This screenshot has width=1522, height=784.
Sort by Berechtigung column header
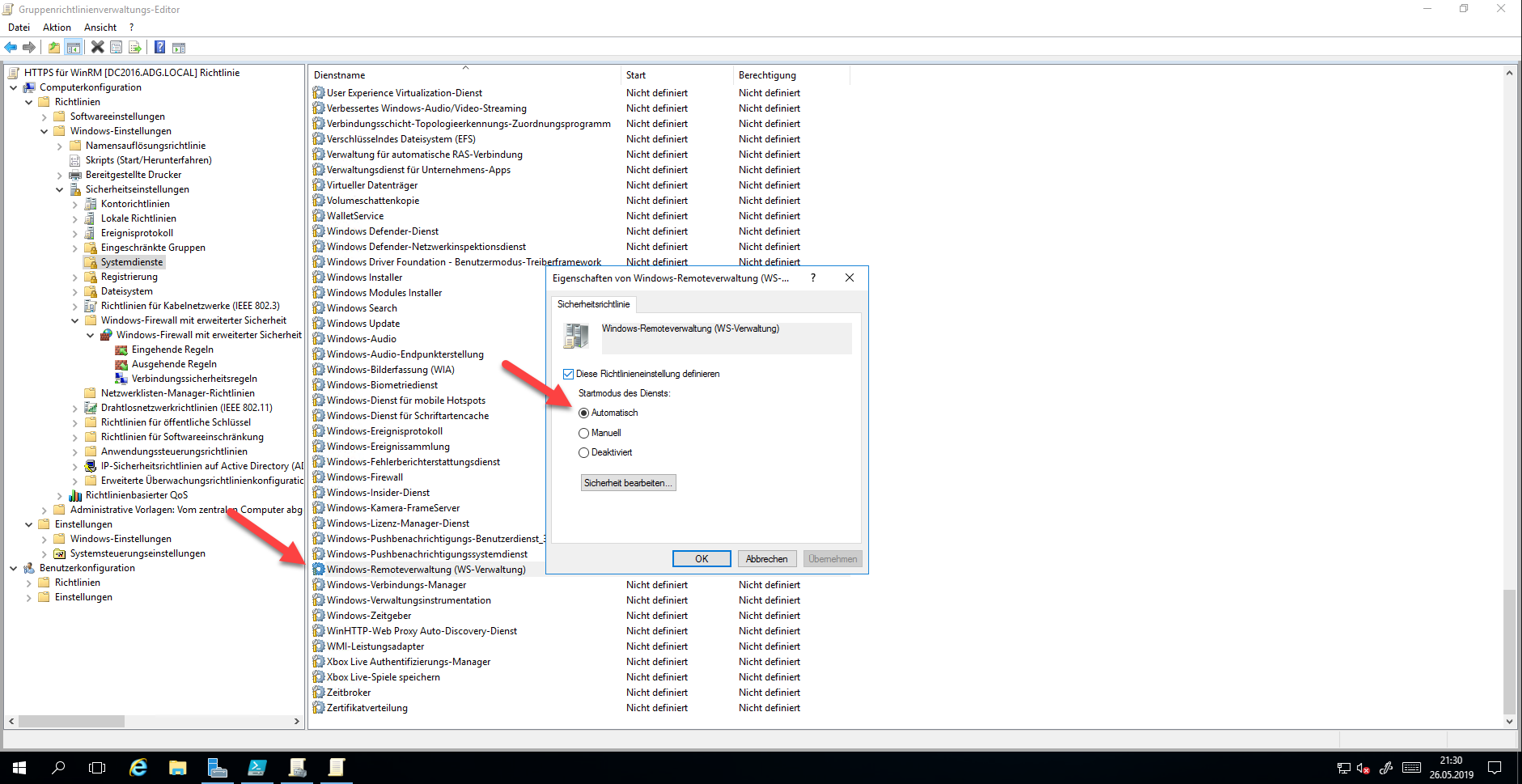791,75
